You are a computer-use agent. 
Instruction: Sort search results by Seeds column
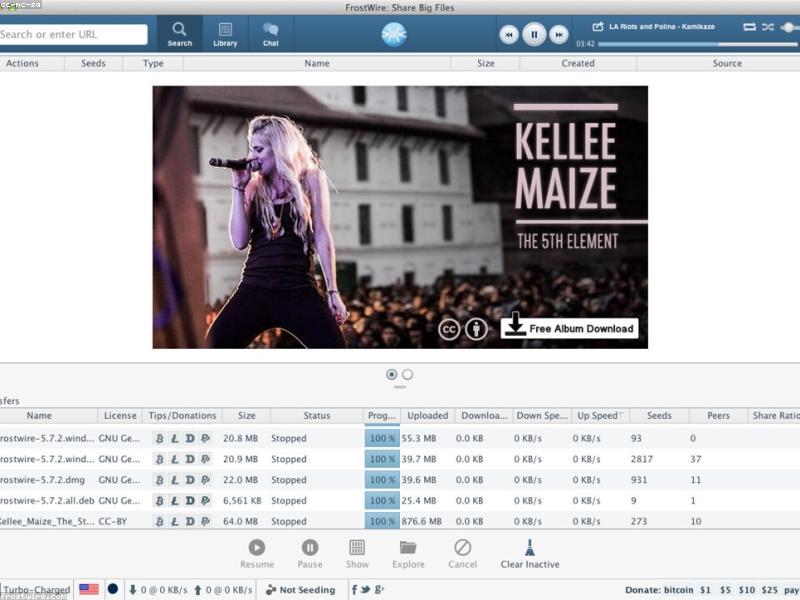coord(93,63)
